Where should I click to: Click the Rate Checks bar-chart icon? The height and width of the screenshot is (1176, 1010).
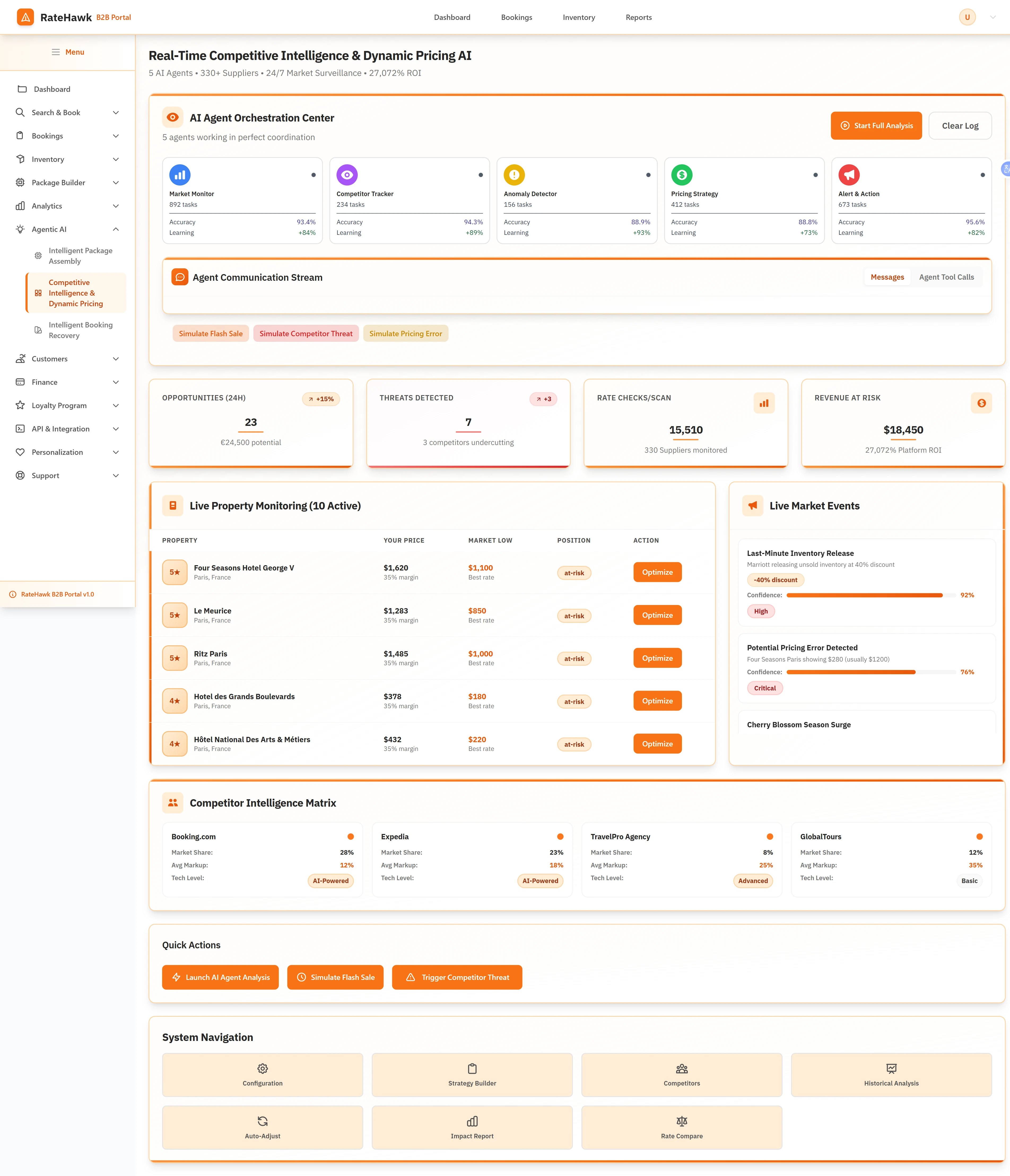click(x=764, y=403)
